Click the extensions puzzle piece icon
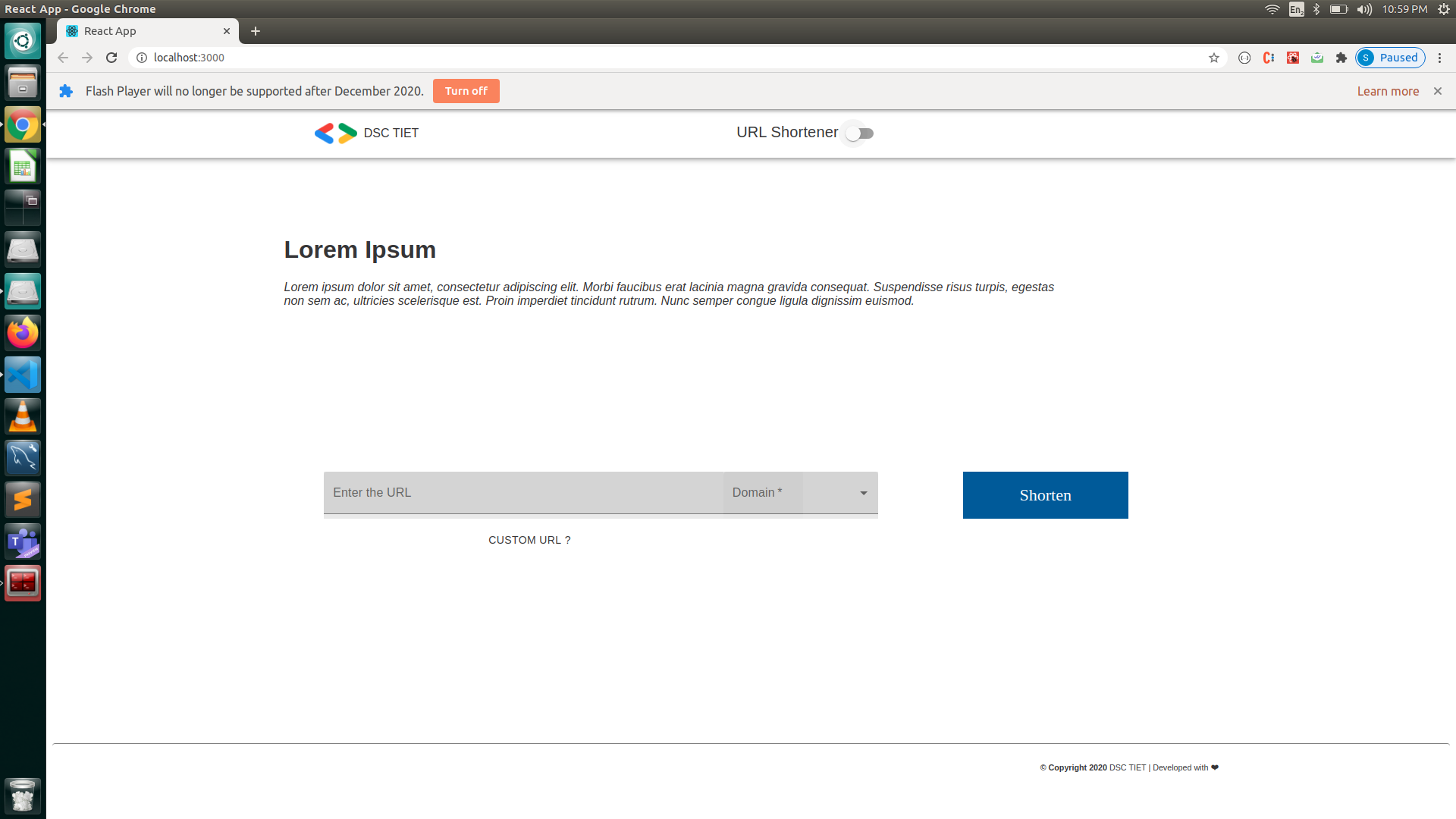 pyautogui.click(x=1341, y=58)
